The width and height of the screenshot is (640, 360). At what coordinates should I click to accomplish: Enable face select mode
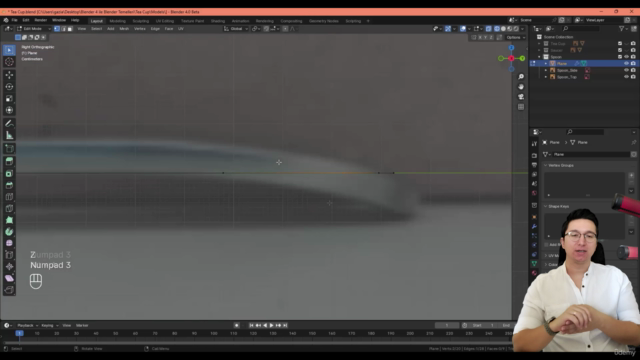pyautogui.click(x=70, y=29)
